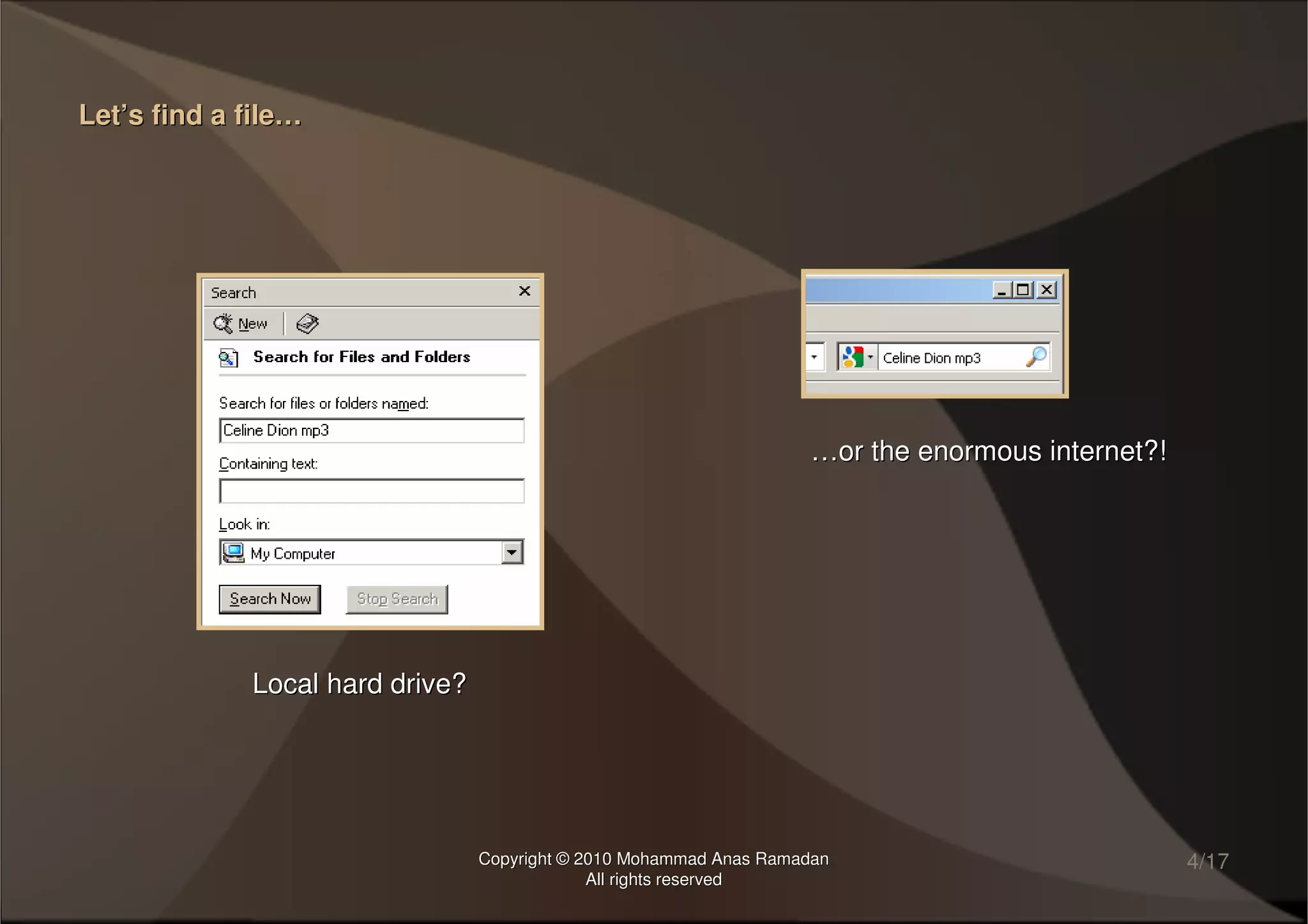Click the 'Search for Files and Folders' heading

click(x=361, y=357)
